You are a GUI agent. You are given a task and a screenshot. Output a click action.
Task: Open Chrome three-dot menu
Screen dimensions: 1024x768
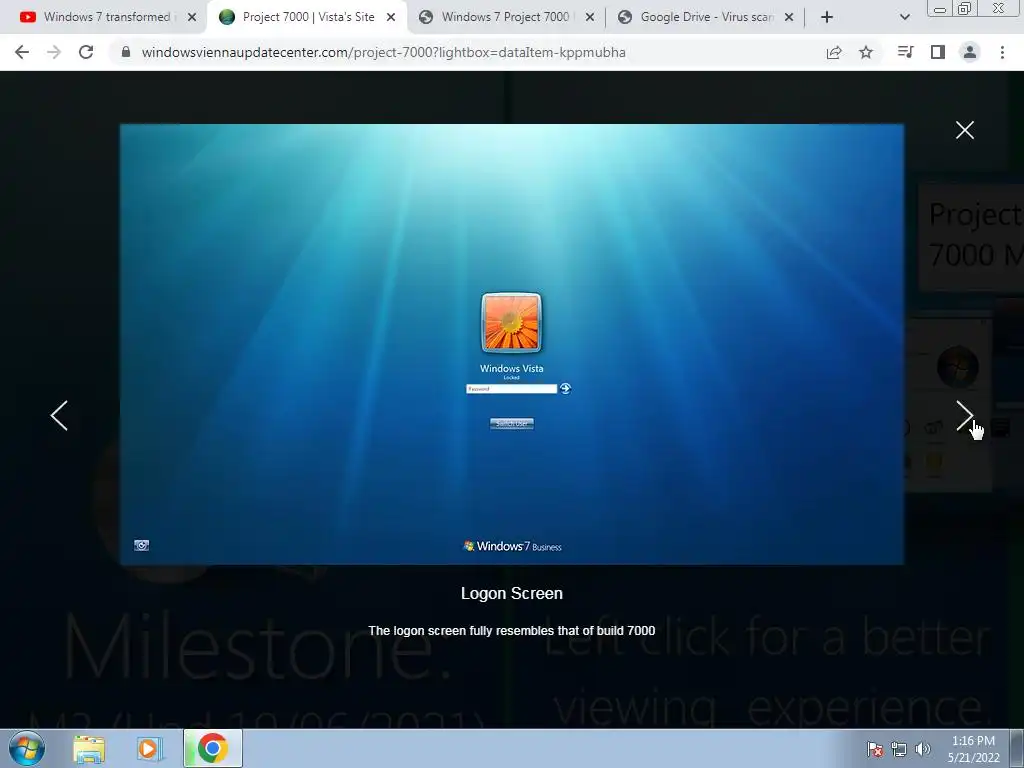tap(1002, 52)
